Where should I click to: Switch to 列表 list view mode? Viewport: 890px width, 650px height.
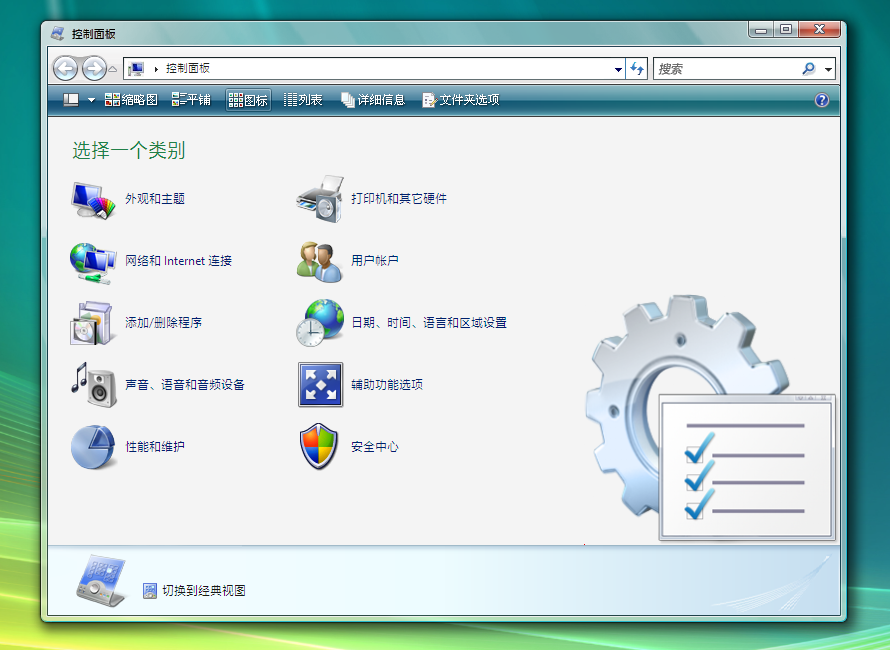303,100
